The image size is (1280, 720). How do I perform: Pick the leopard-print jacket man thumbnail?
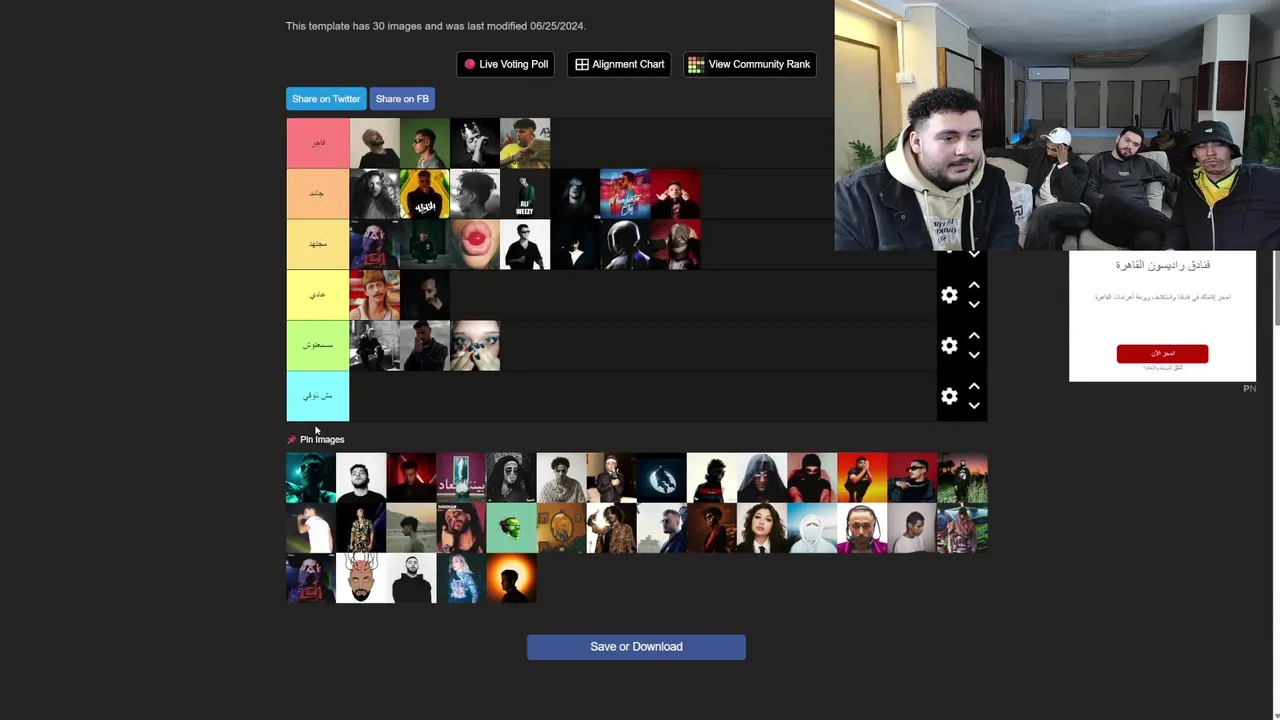611,528
